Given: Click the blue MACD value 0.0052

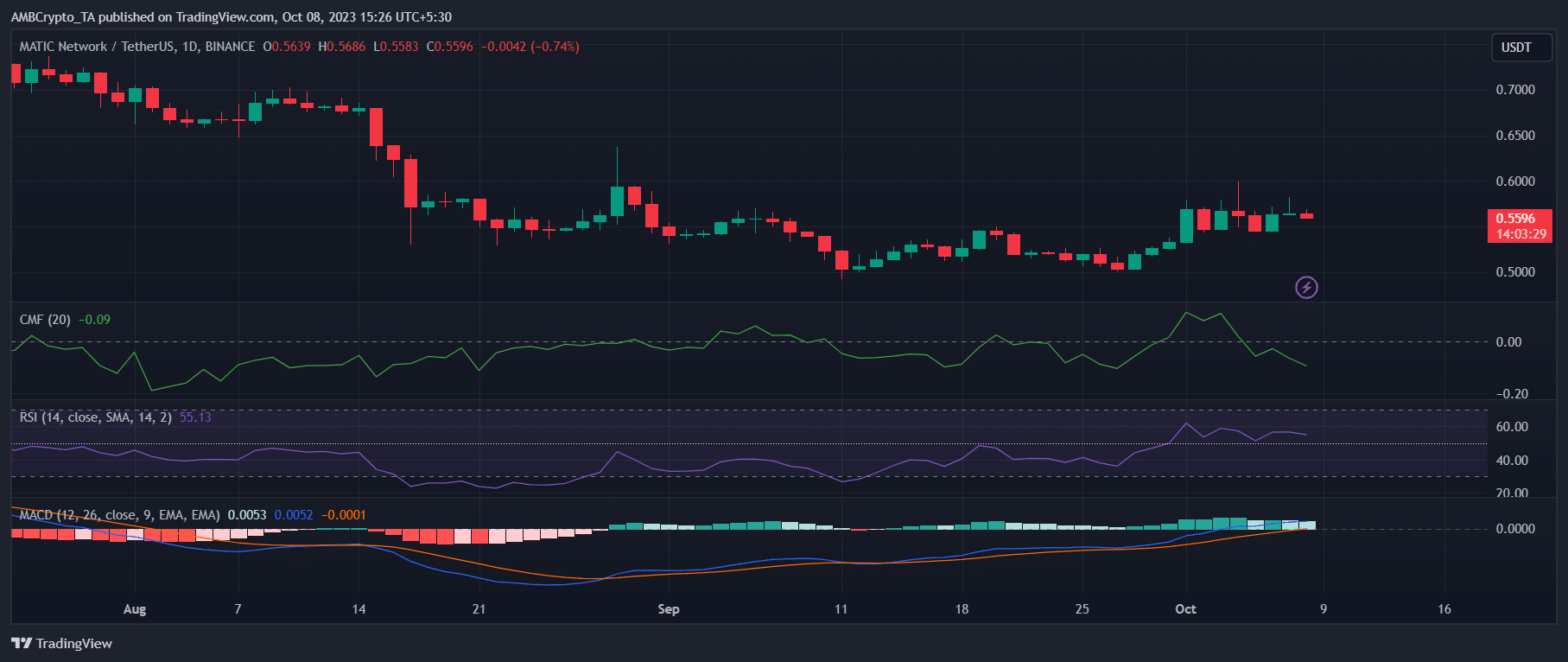Looking at the screenshot, I should click(x=294, y=515).
